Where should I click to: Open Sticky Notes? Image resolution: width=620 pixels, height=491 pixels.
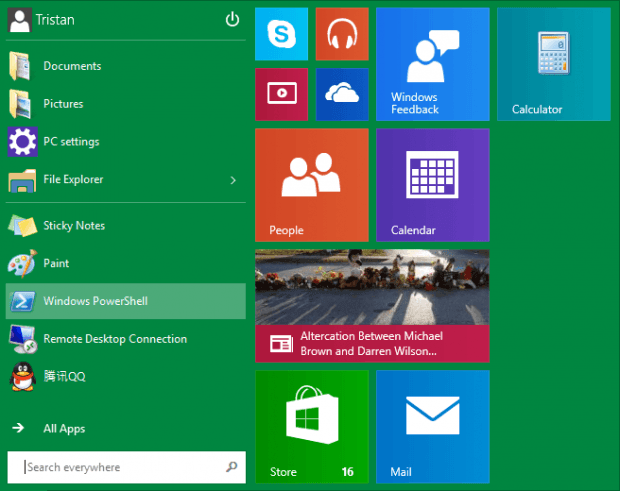click(x=73, y=226)
